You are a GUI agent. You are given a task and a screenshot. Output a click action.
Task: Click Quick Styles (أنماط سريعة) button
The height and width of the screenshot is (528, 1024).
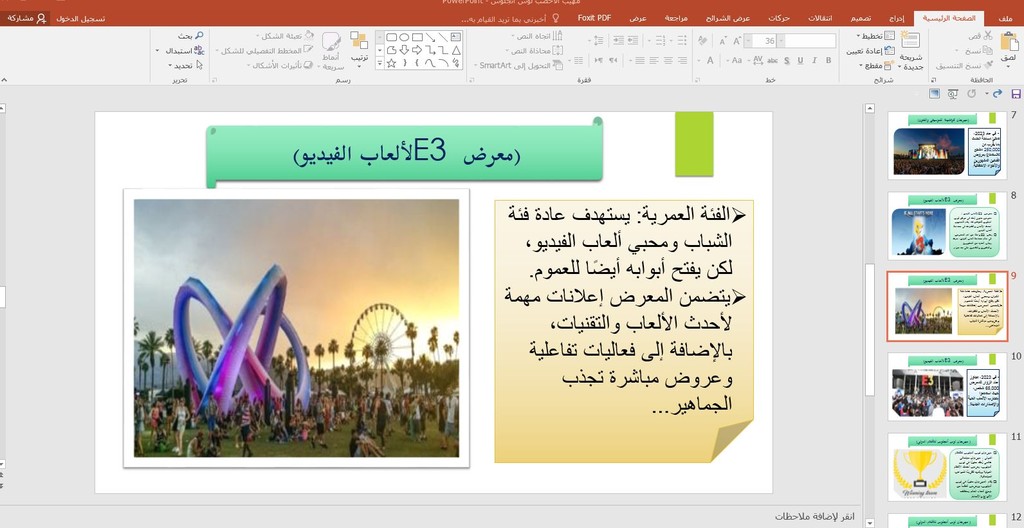click(332, 50)
